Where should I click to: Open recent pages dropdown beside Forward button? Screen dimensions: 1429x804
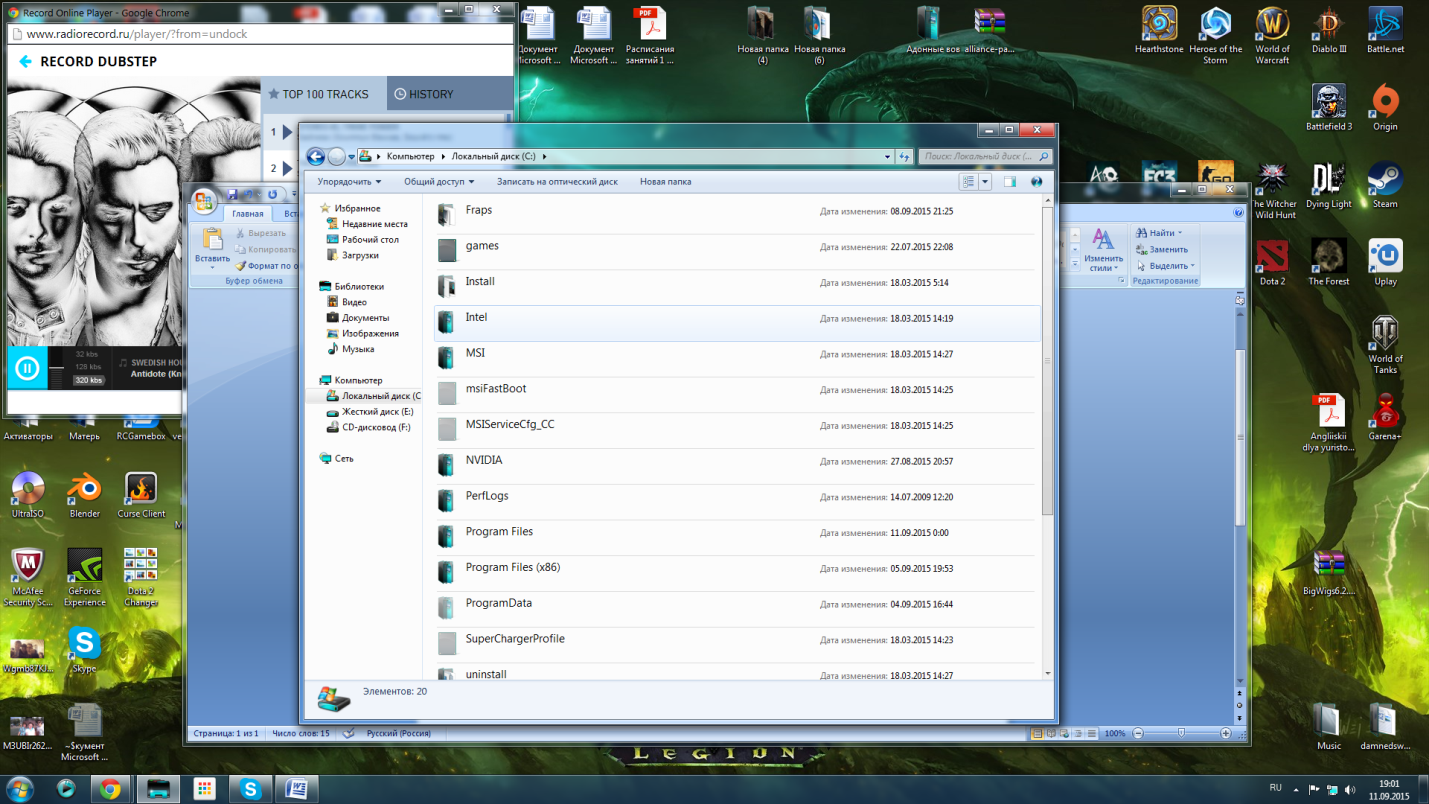(352, 157)
